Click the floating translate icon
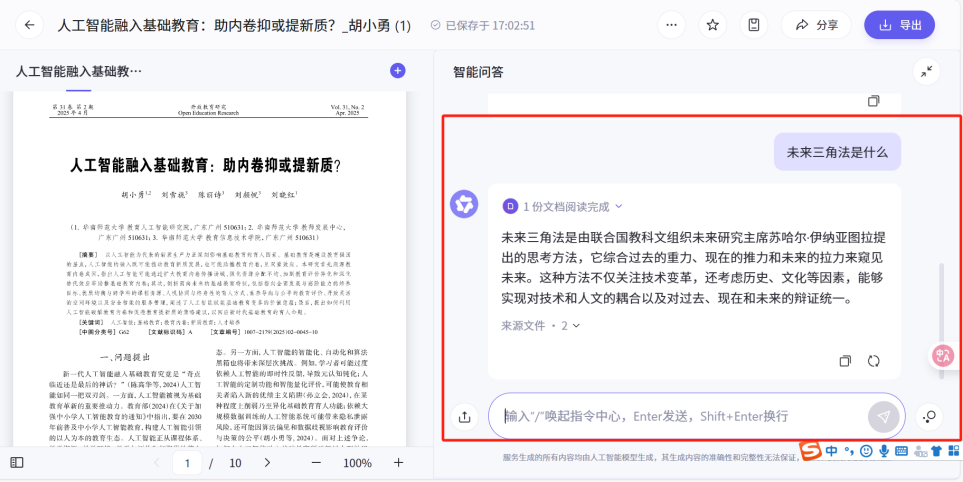Viewport: 963px width, 482px height. [x=943, y=355]
